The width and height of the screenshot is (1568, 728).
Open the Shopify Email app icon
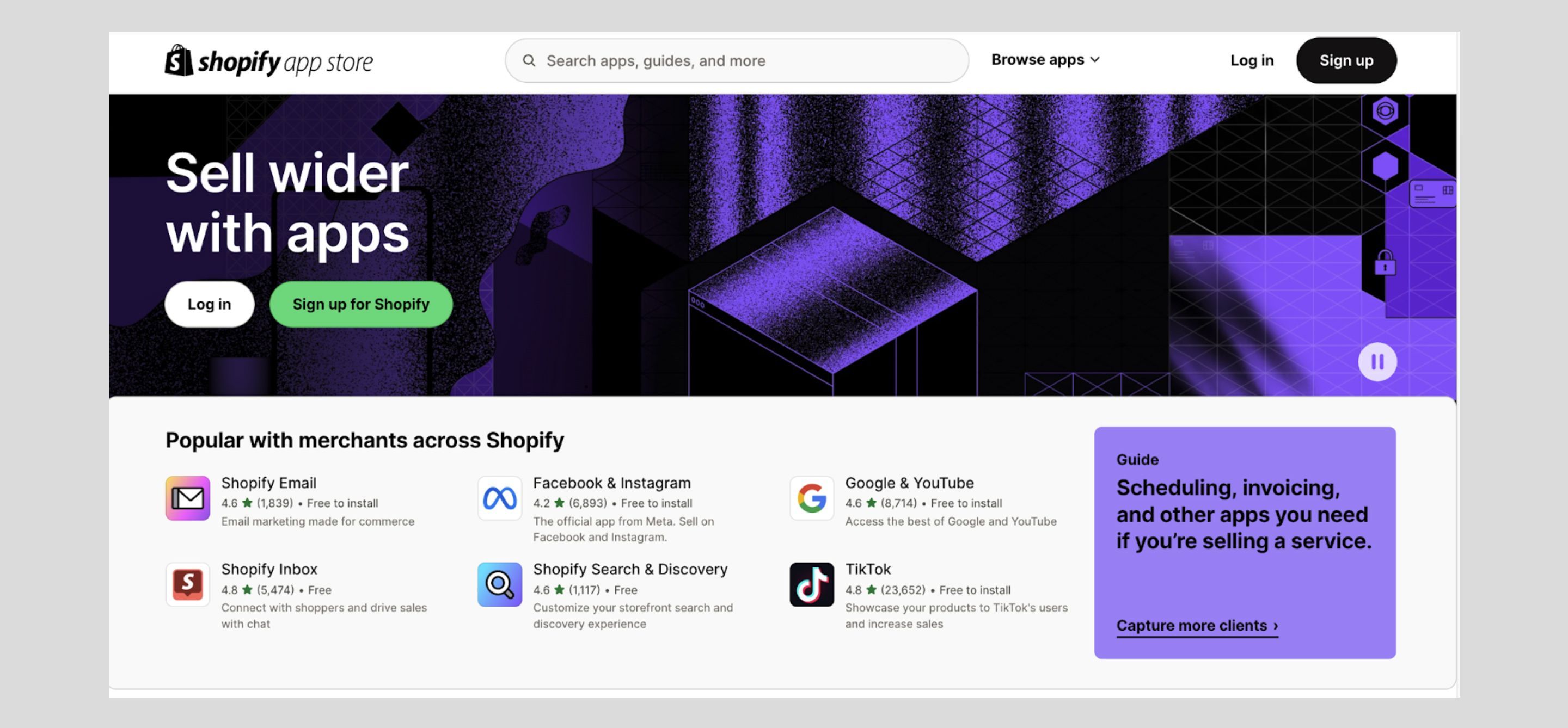[187, 498]
